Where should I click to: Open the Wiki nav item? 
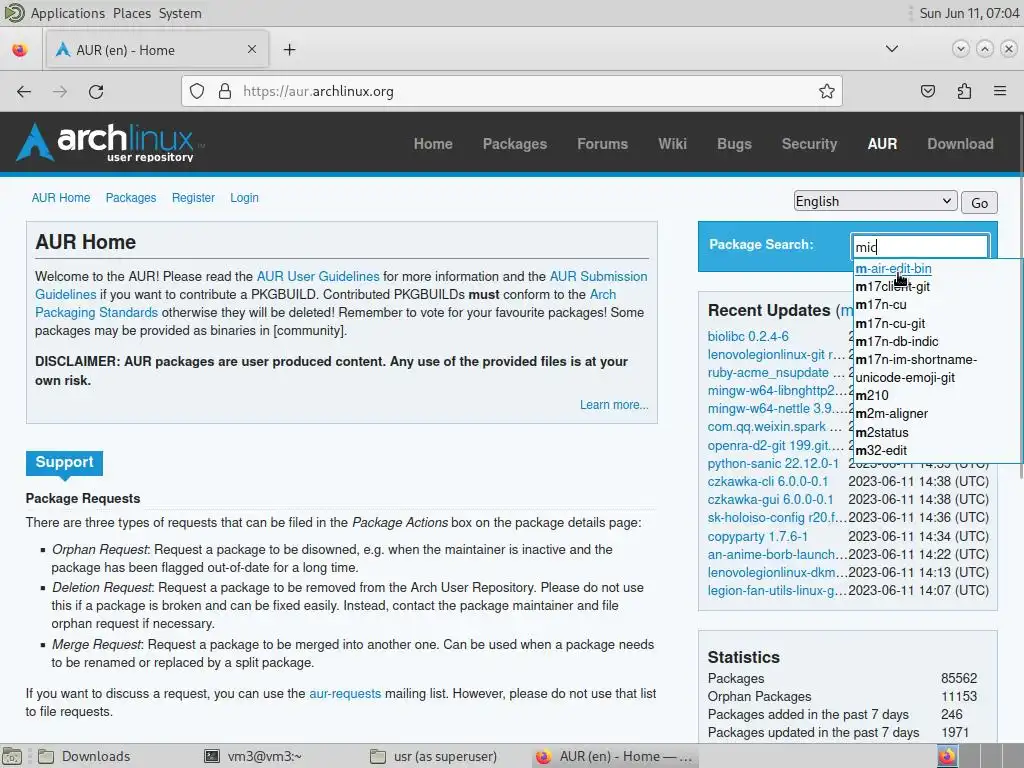(x=672, y=144)
